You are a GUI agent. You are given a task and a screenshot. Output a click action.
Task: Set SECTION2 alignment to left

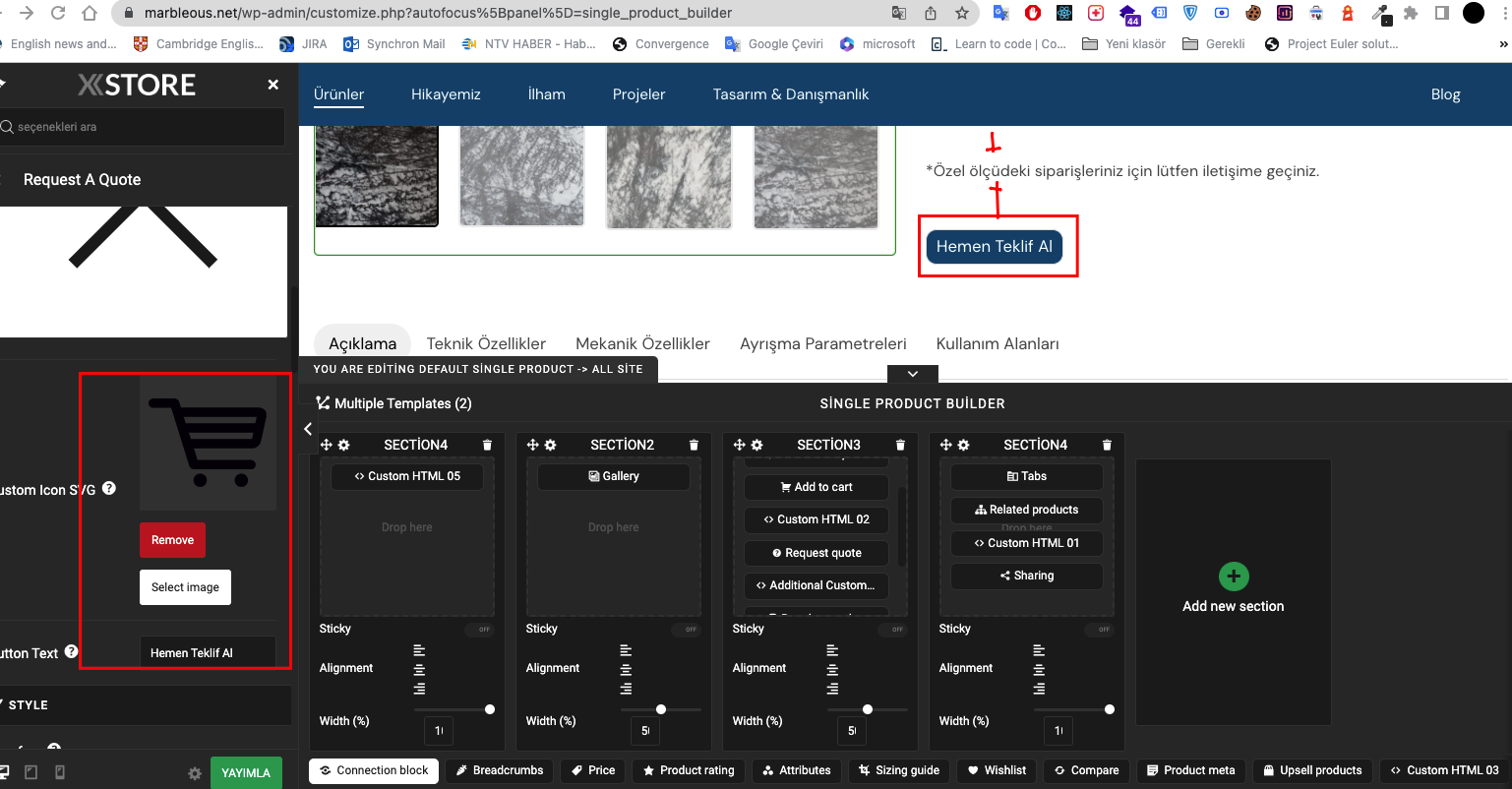tap(626, 650)
